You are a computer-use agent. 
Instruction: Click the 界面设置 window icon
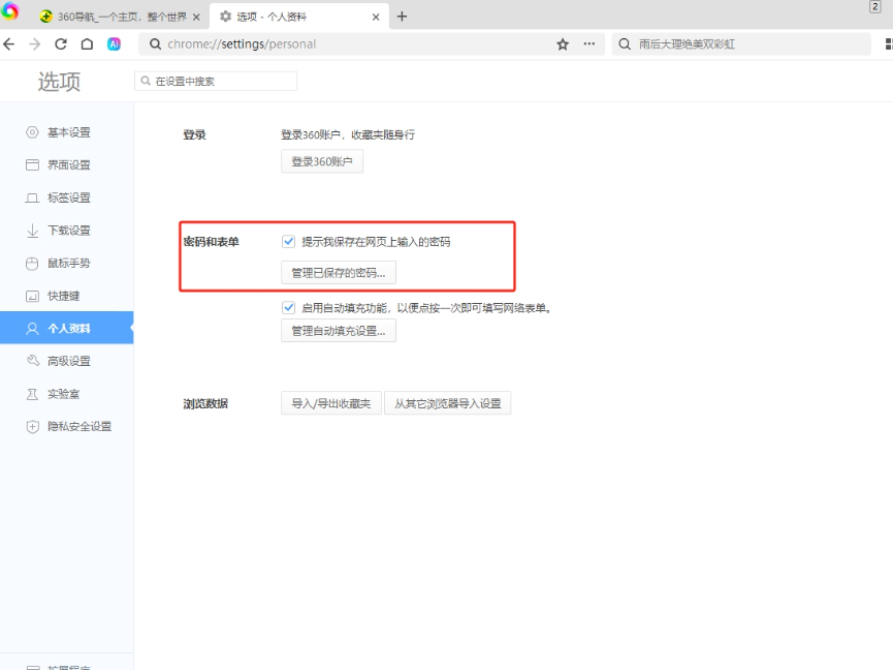pyautogui.click(x=32, y=165)
